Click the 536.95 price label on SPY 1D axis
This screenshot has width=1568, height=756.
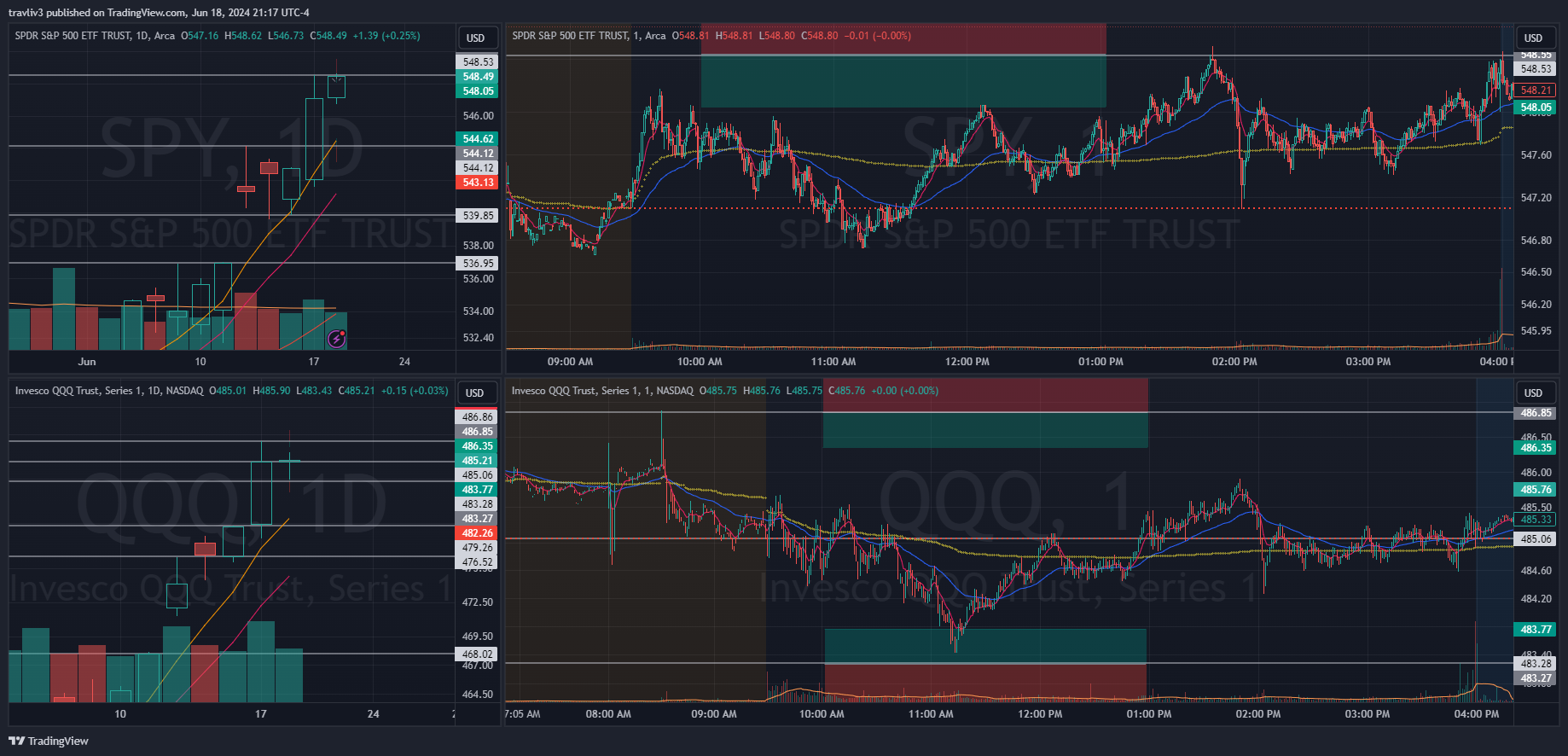[x=478, y=264]
